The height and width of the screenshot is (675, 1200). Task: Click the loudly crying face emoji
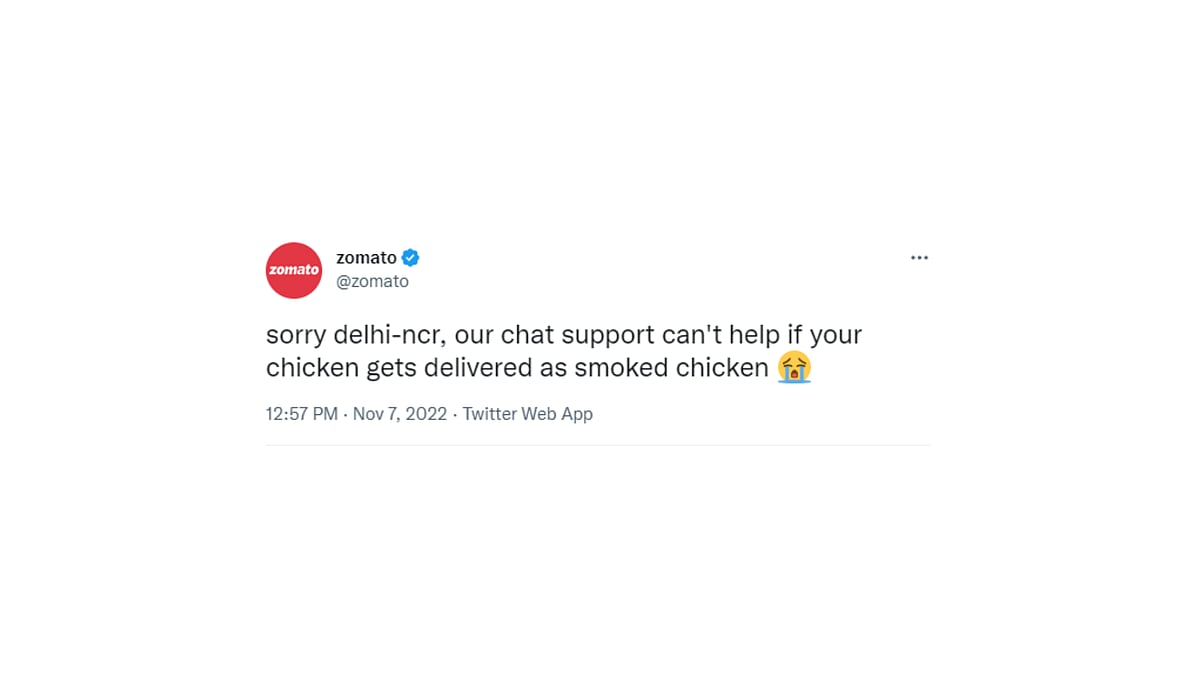click(x=795, y=367)
